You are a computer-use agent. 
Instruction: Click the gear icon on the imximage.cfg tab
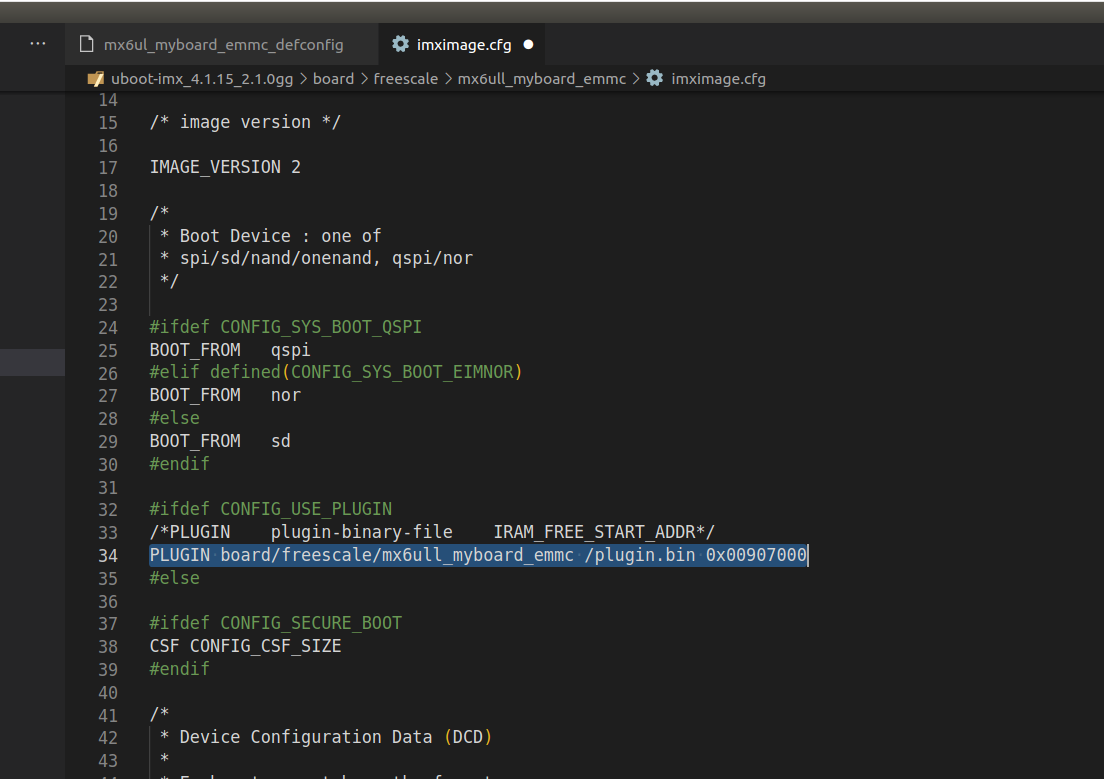[x=401, y=44]
